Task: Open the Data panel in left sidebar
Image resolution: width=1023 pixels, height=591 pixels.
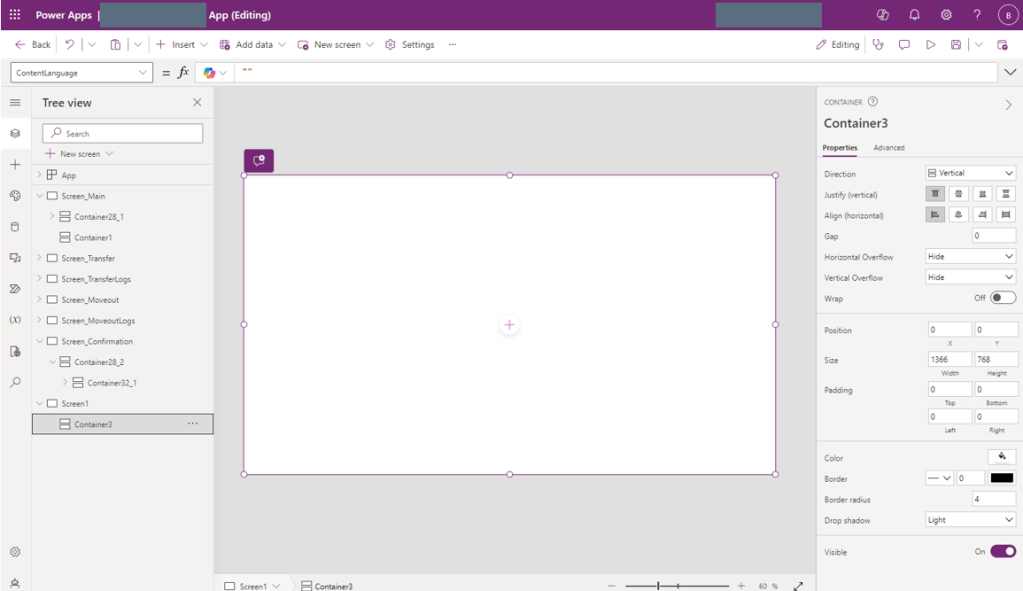Action: pyautogui.click(x=15, y=226)
